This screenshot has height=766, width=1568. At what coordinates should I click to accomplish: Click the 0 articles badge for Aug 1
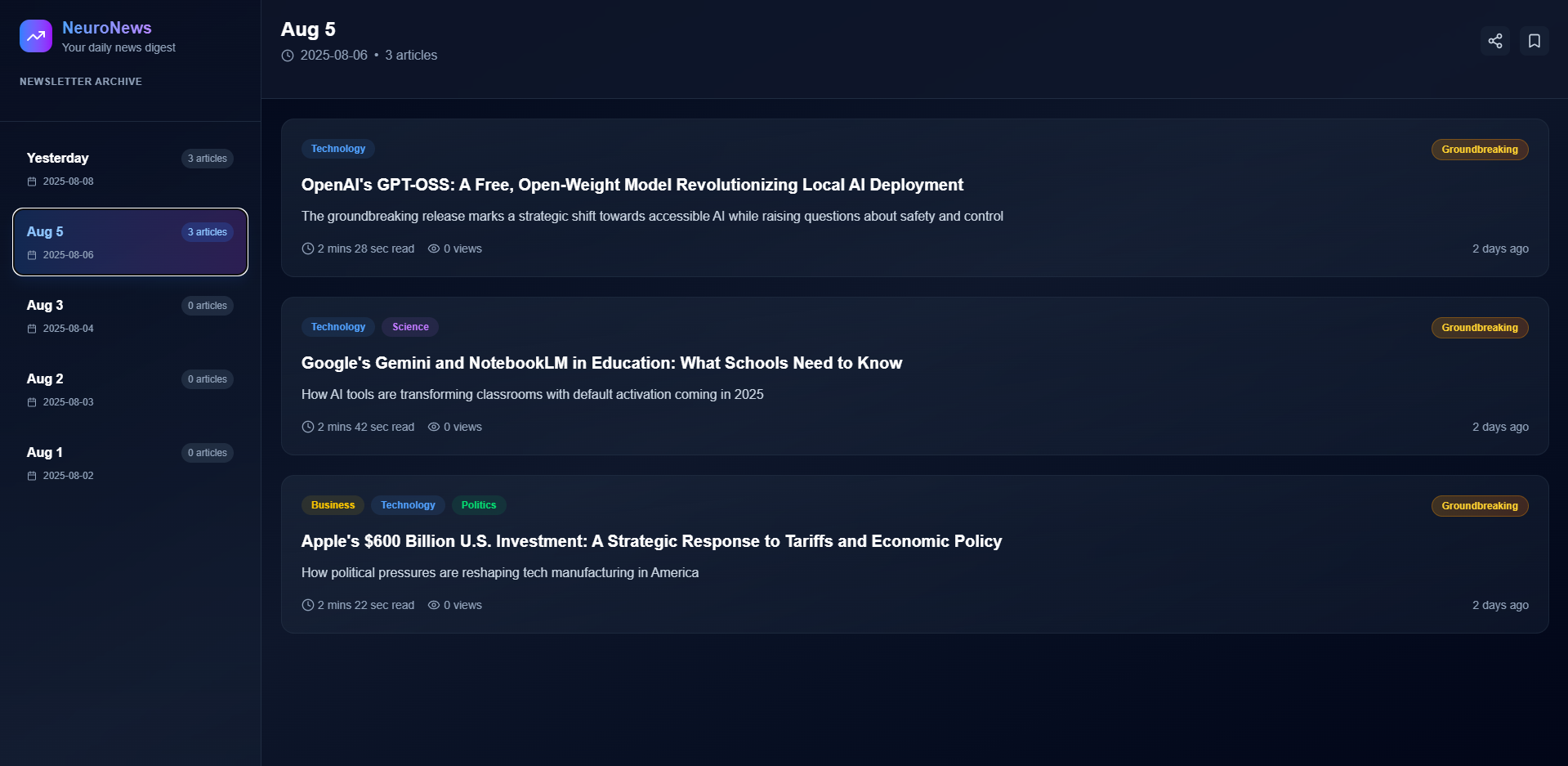(208, 453)
